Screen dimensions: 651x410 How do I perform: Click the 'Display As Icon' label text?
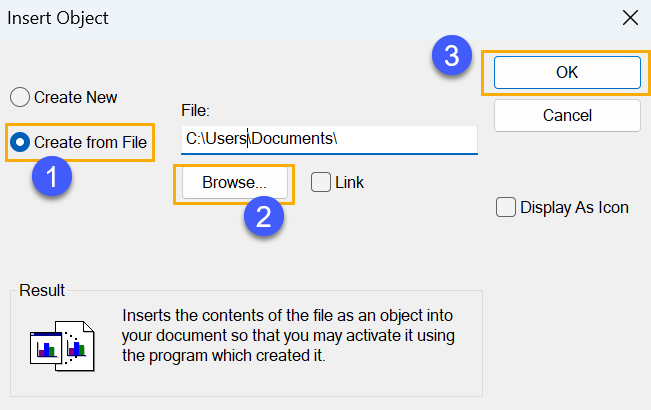pos(574,207)
